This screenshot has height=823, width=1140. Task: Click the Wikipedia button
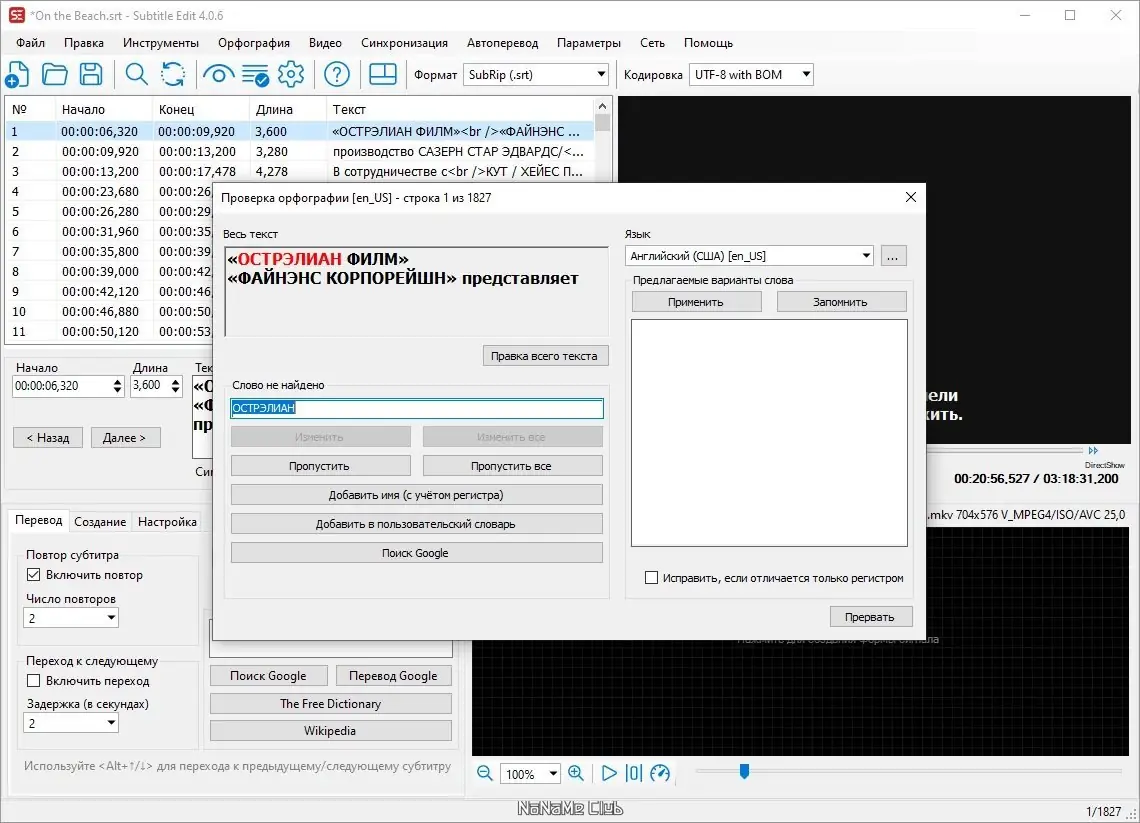pos(331,731)
